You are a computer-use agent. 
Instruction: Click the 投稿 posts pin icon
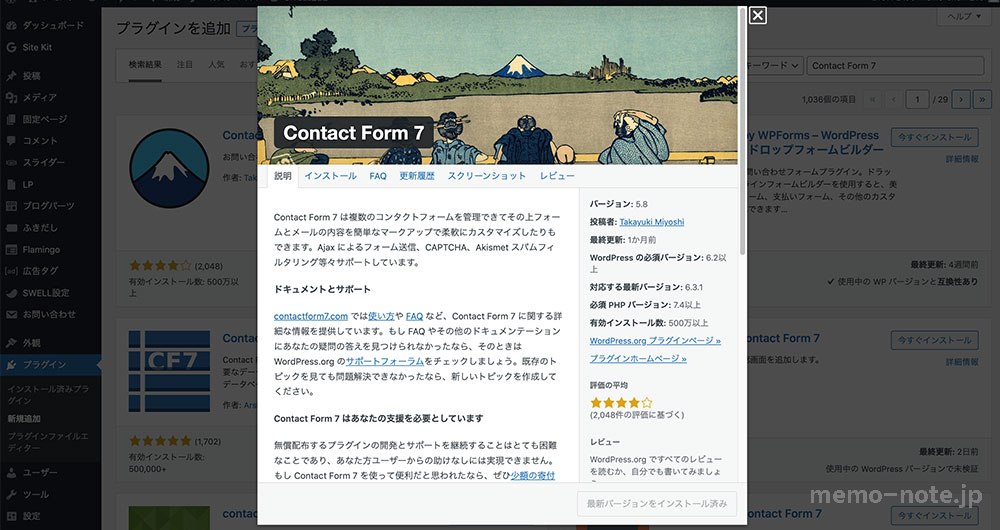point(11,76)
